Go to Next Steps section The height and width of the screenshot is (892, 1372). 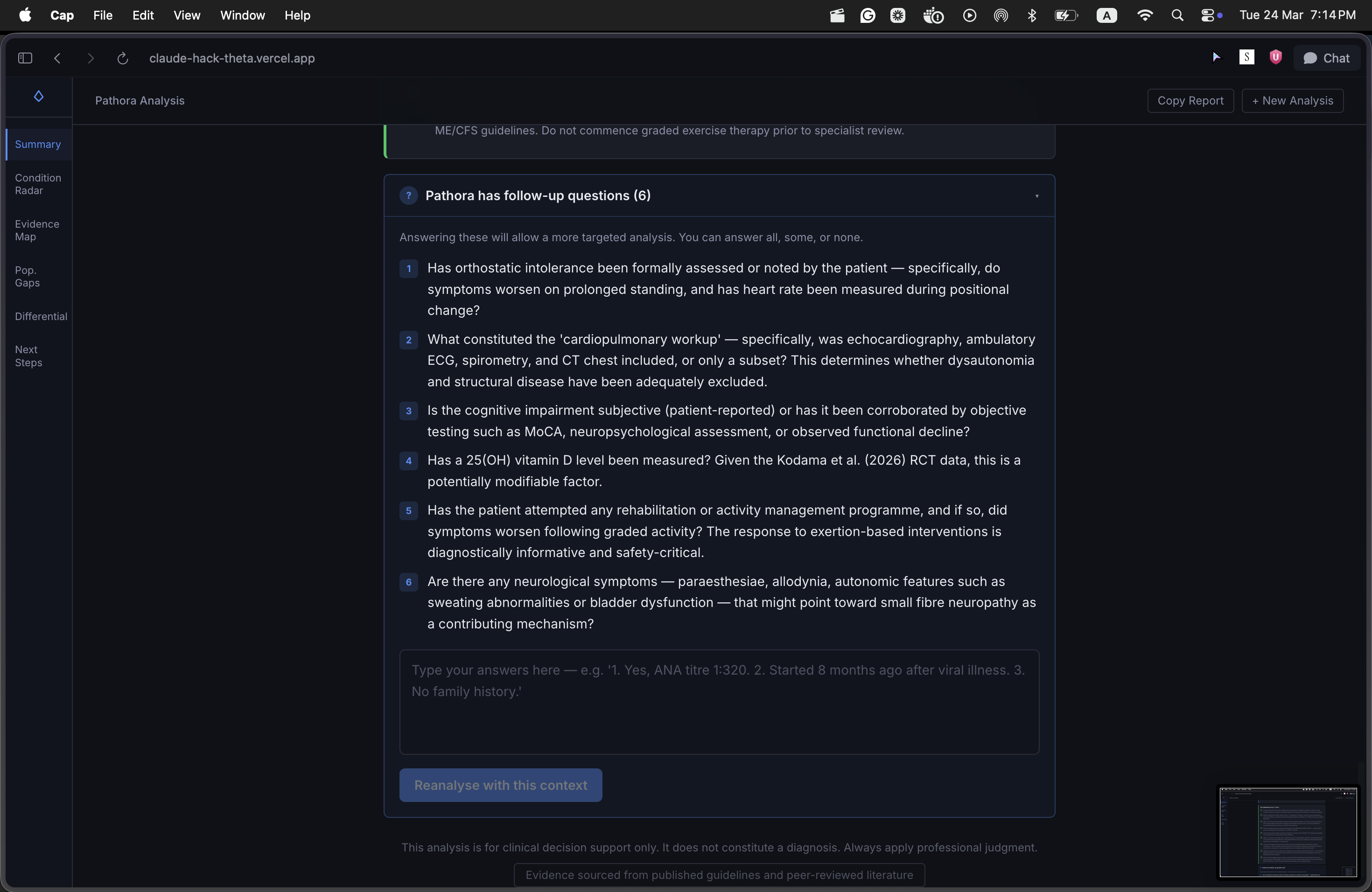pyautogui.click(x=28, y=356)
